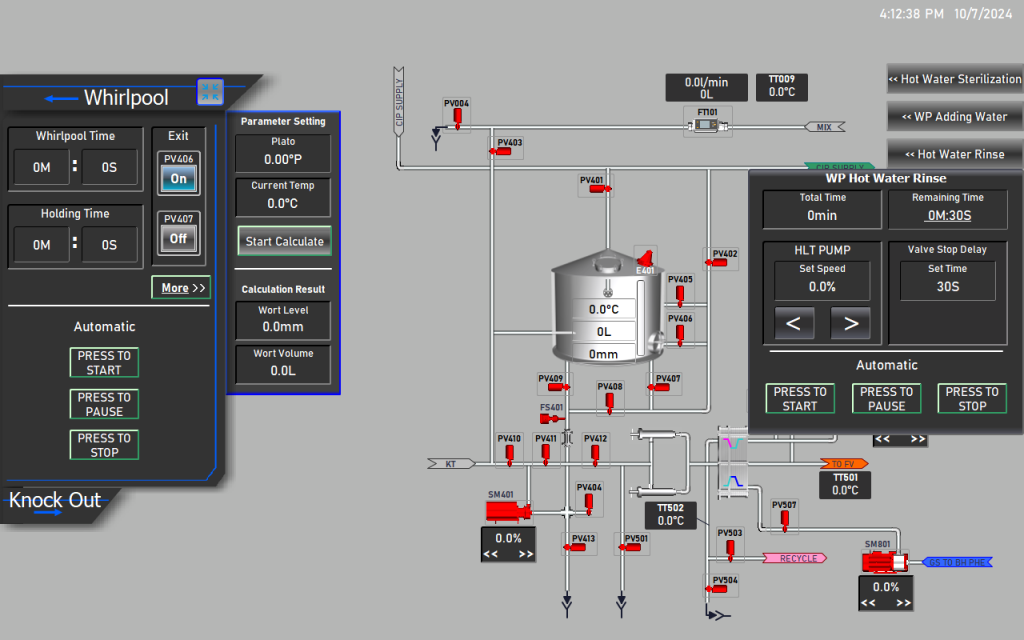Click the PV507 valve icon

click(784, 520)
